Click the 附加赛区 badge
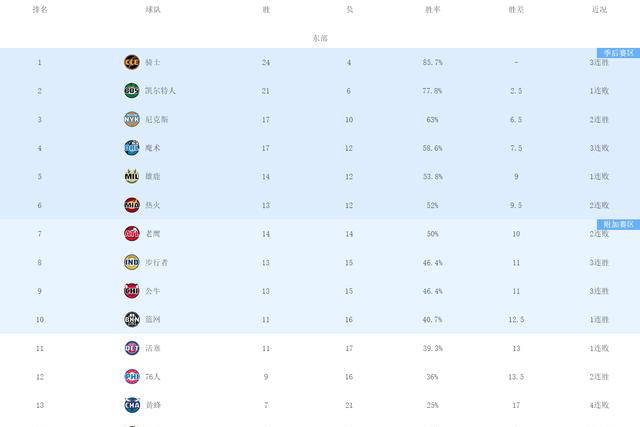 [618, 224]
